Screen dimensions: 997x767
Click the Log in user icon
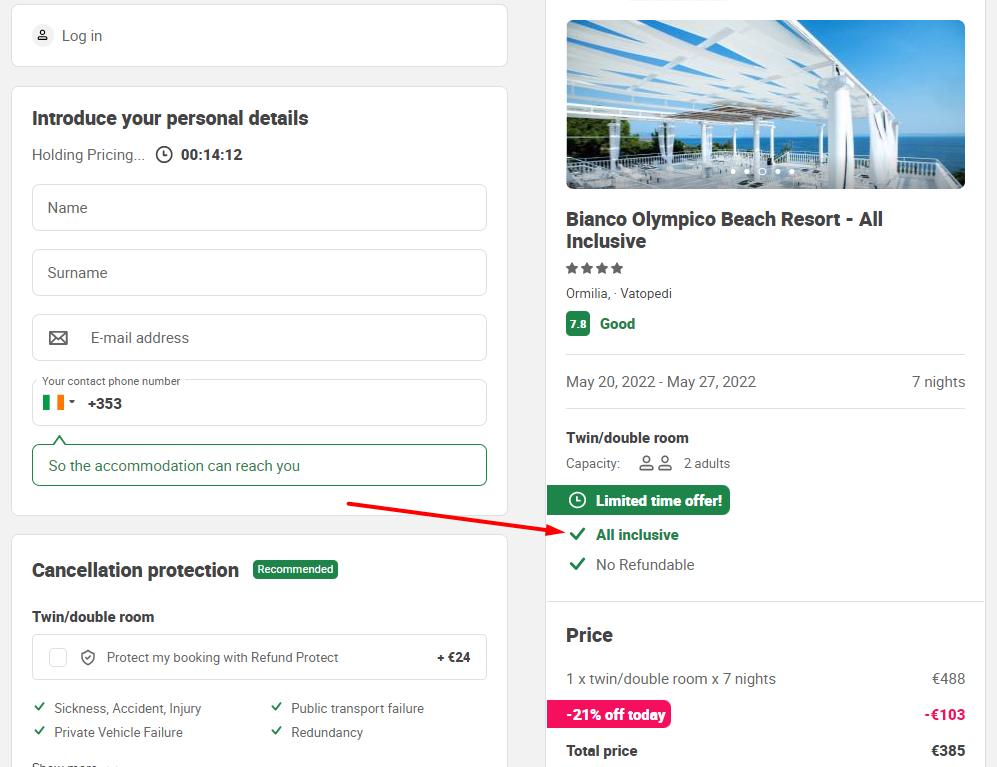coord(43,36)
